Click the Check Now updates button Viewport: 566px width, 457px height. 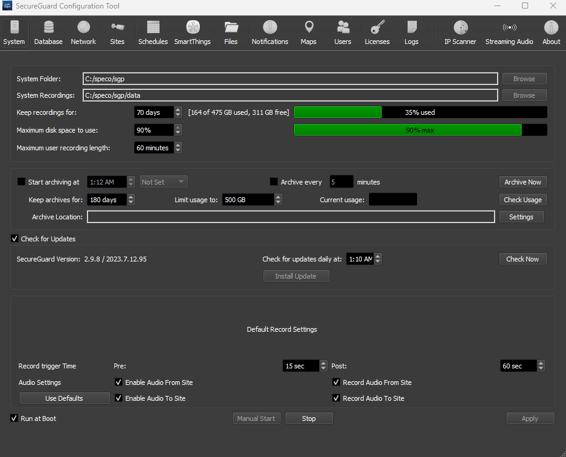tap(523, 259)
